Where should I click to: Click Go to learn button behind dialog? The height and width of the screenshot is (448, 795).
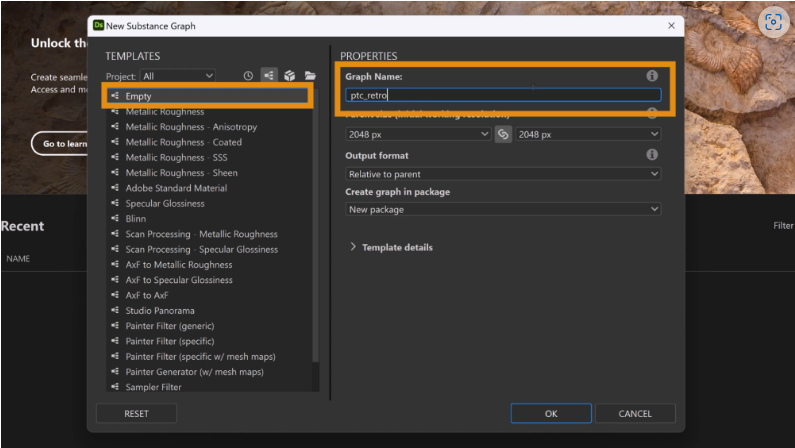point(60,143)
